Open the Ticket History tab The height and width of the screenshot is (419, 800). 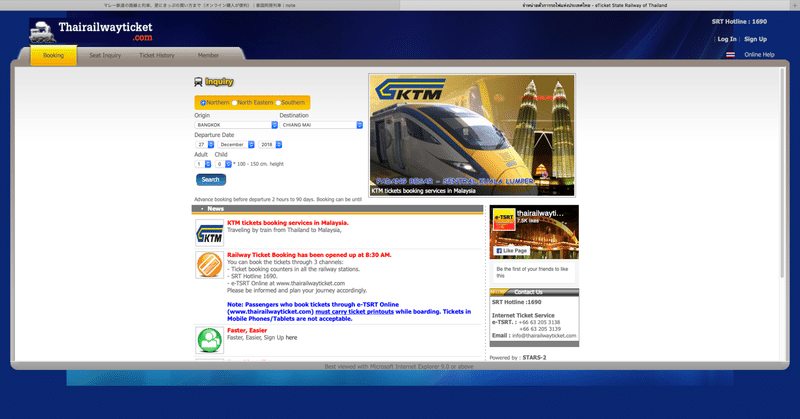(x=157, y=55)
